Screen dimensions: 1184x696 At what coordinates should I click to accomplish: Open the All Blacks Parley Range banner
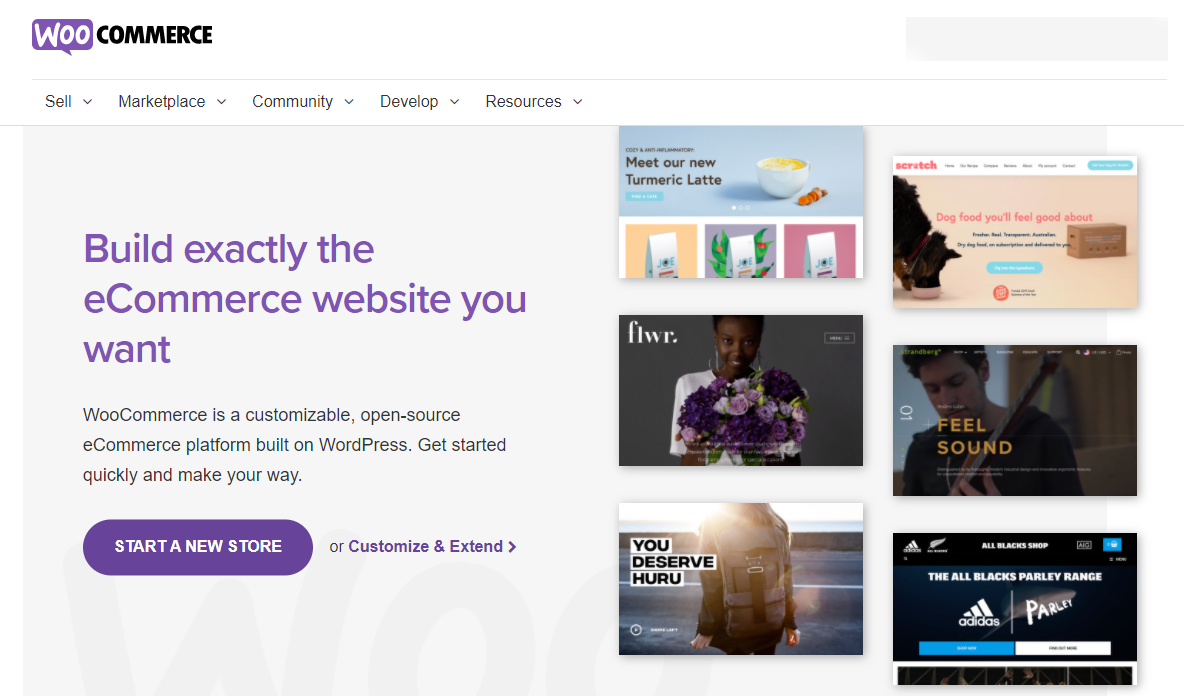point(1014,577)
